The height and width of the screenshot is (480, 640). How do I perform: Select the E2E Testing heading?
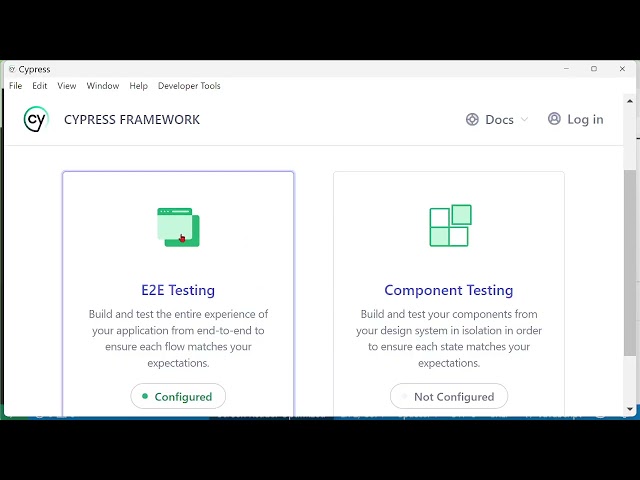click(178, 290)
